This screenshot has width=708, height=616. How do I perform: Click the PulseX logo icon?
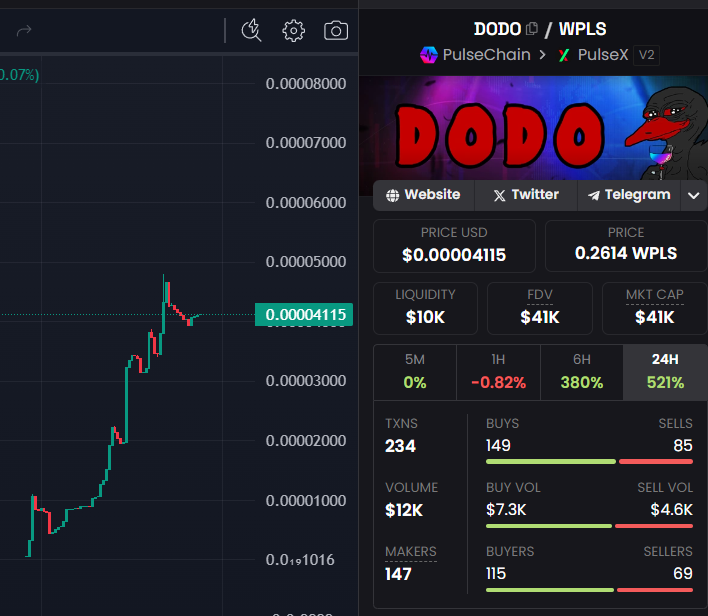pos(564,55)
